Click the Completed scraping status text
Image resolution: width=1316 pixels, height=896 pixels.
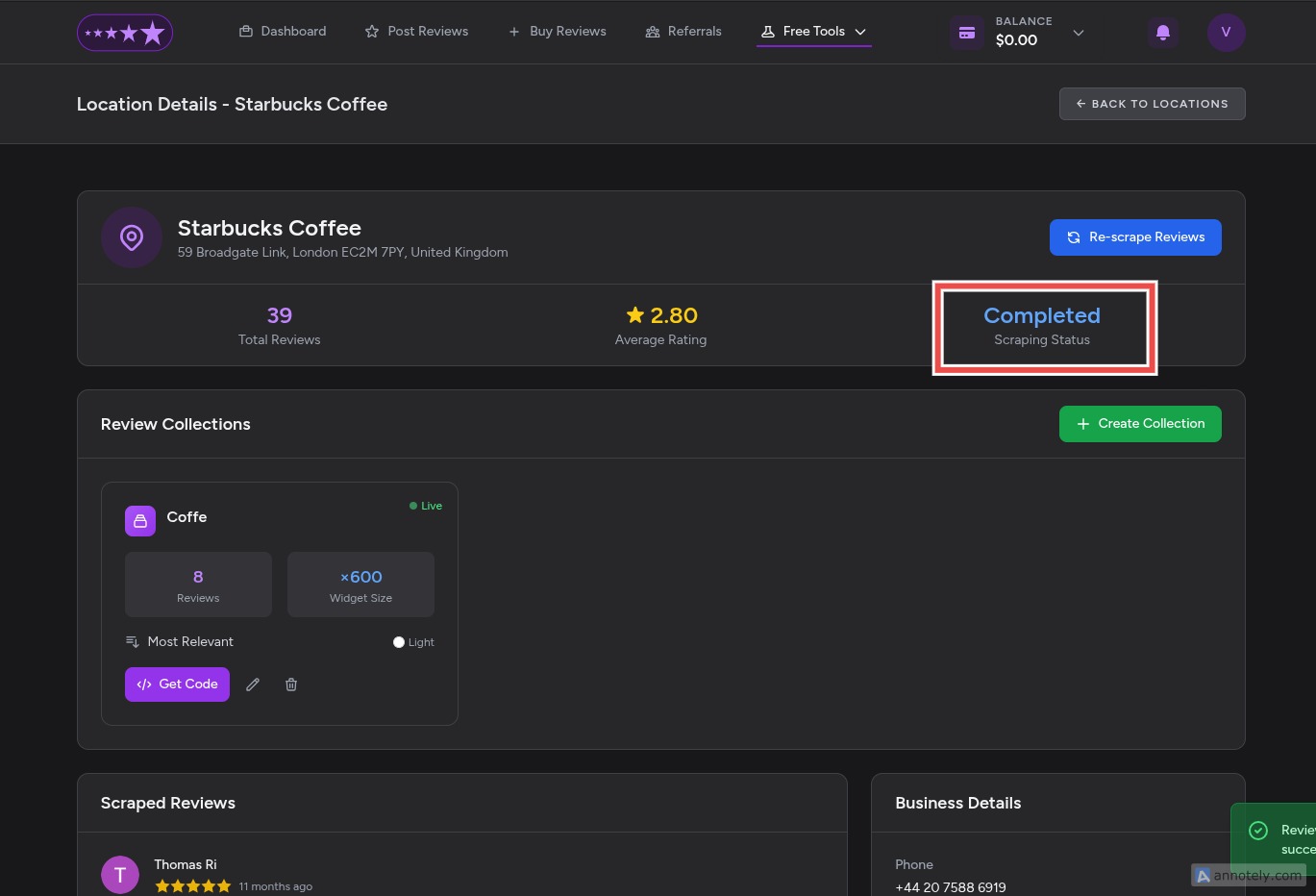tap(1042, 315)
